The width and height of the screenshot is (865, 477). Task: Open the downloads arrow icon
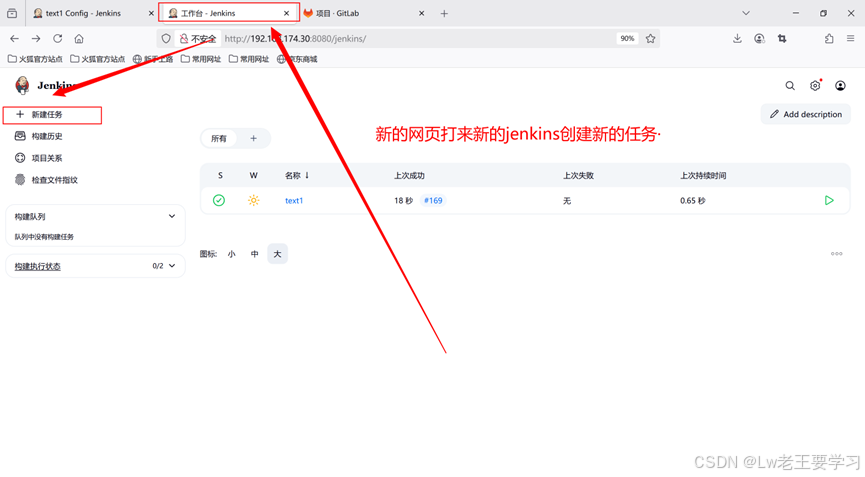[x=737, y=39]
